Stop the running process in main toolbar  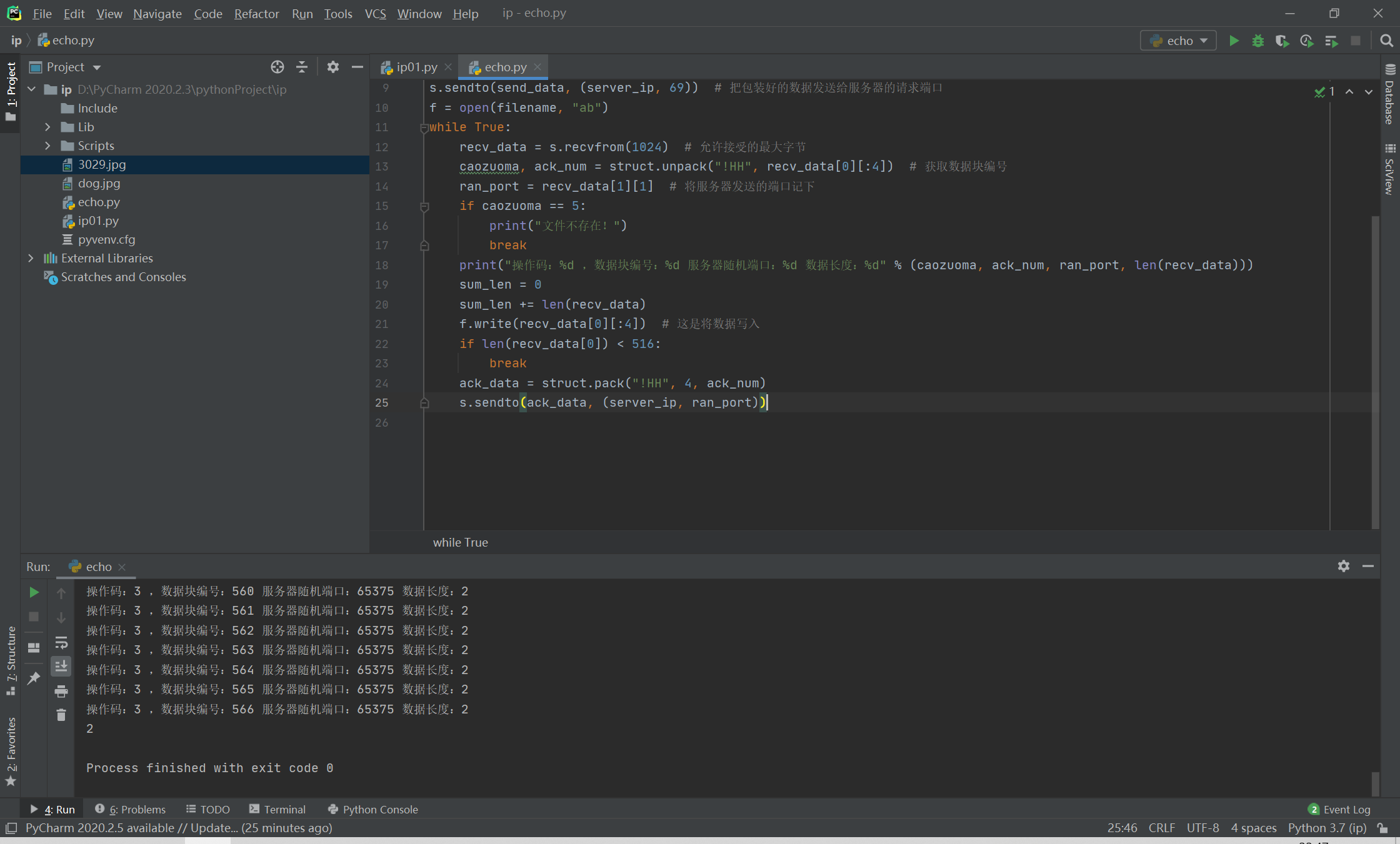[1356, 41]
